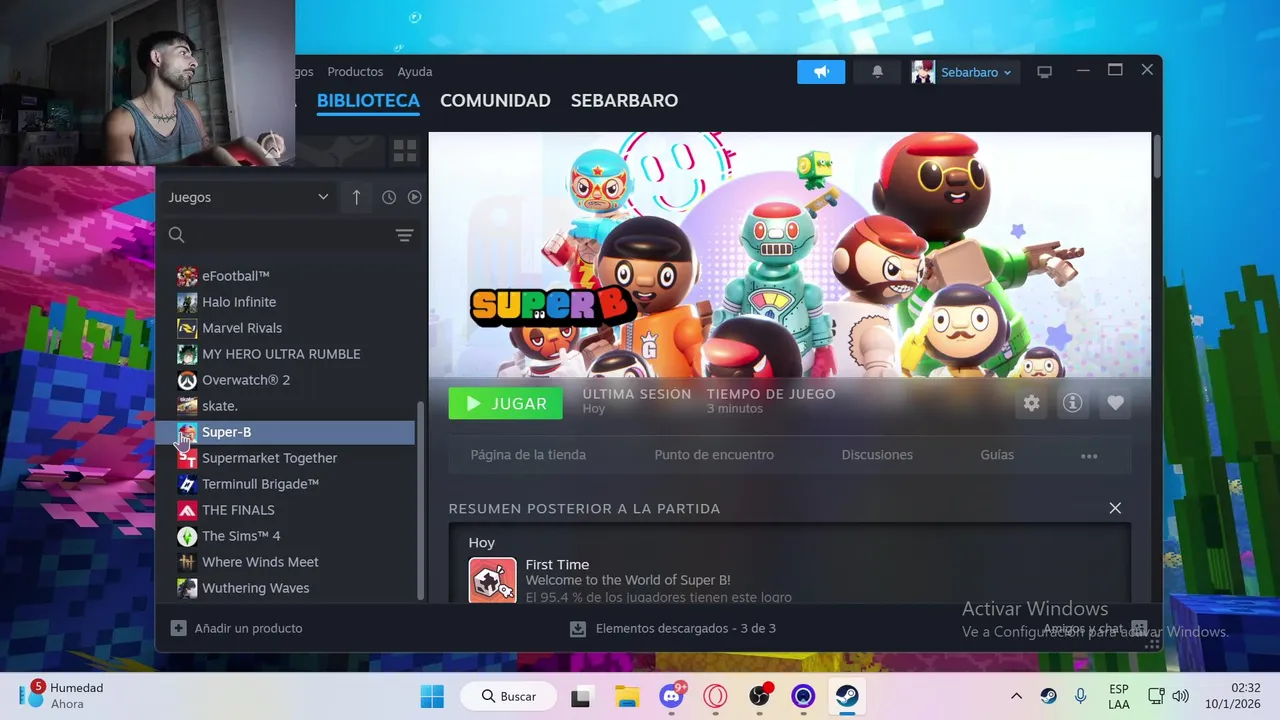Go to COMUNIDAD tab

pos(495,100)
